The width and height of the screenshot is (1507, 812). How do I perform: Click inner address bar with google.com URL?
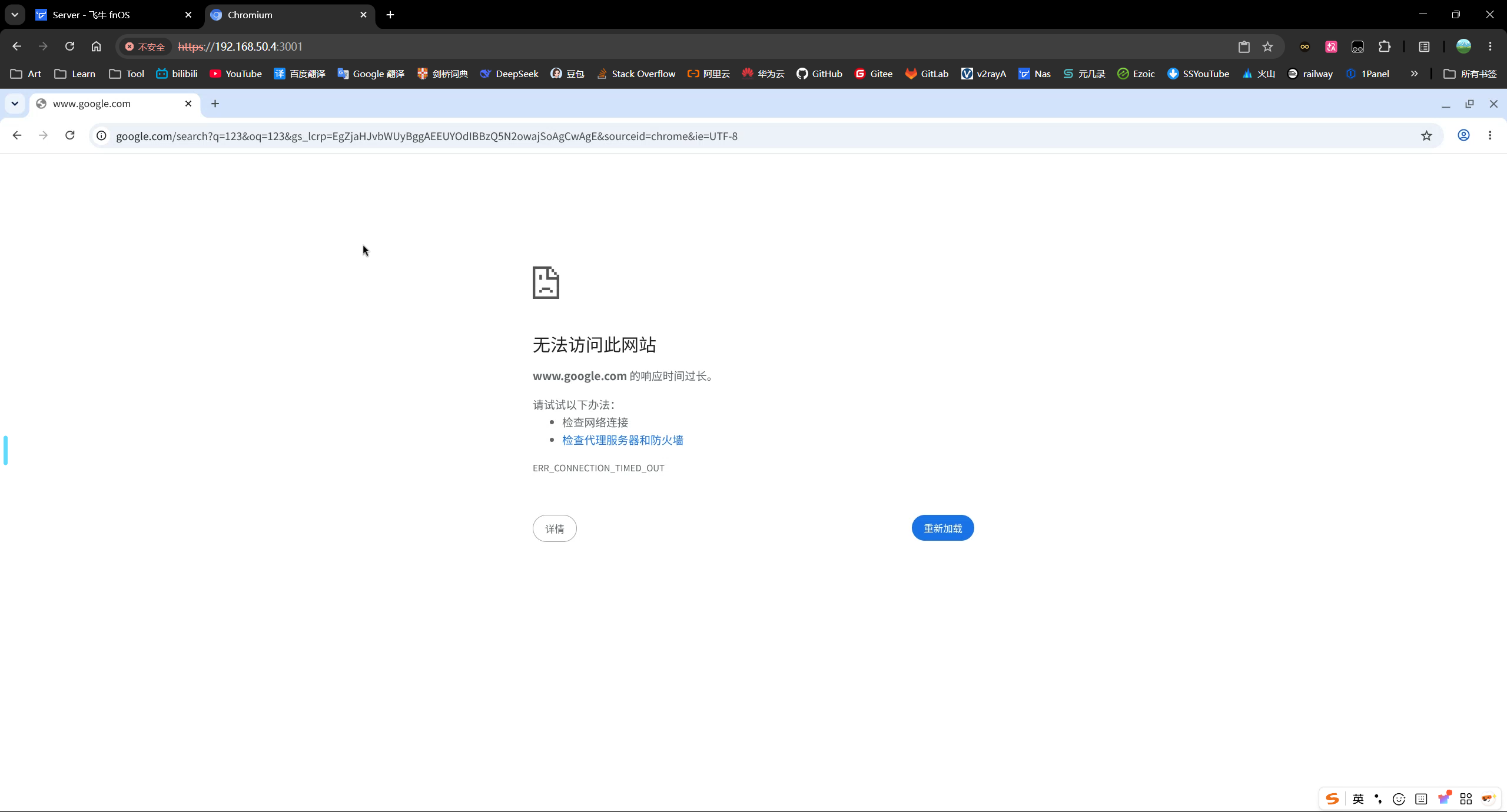pyautogui.click(x=759, y=136)
